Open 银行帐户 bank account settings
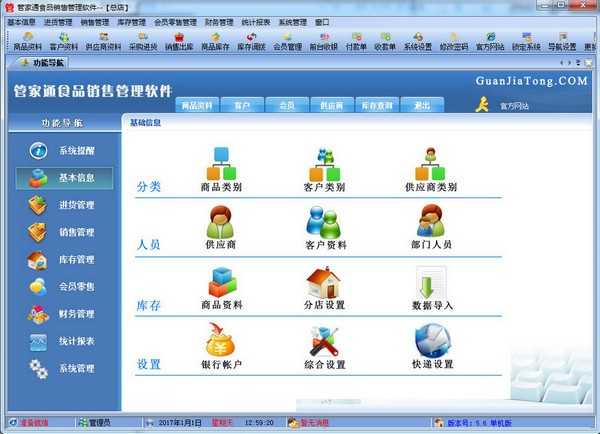Viewport: 600px width, 434px height. coord(221,341)
